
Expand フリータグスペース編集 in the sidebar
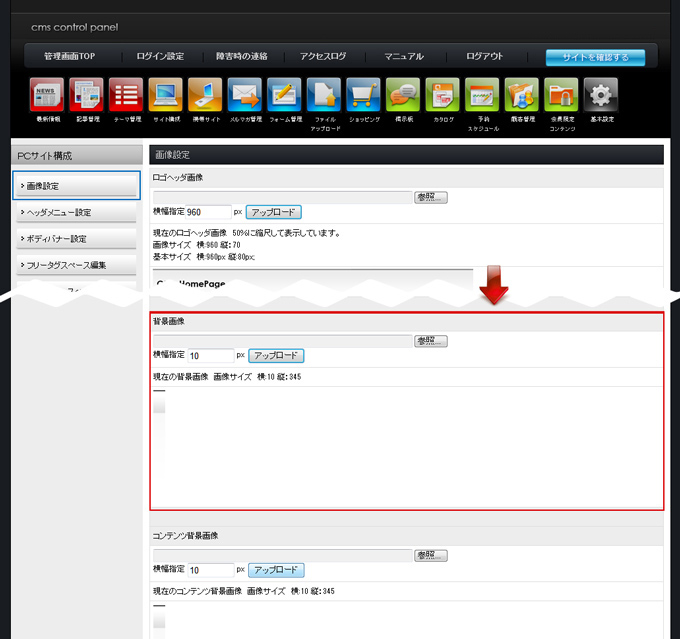76,265
